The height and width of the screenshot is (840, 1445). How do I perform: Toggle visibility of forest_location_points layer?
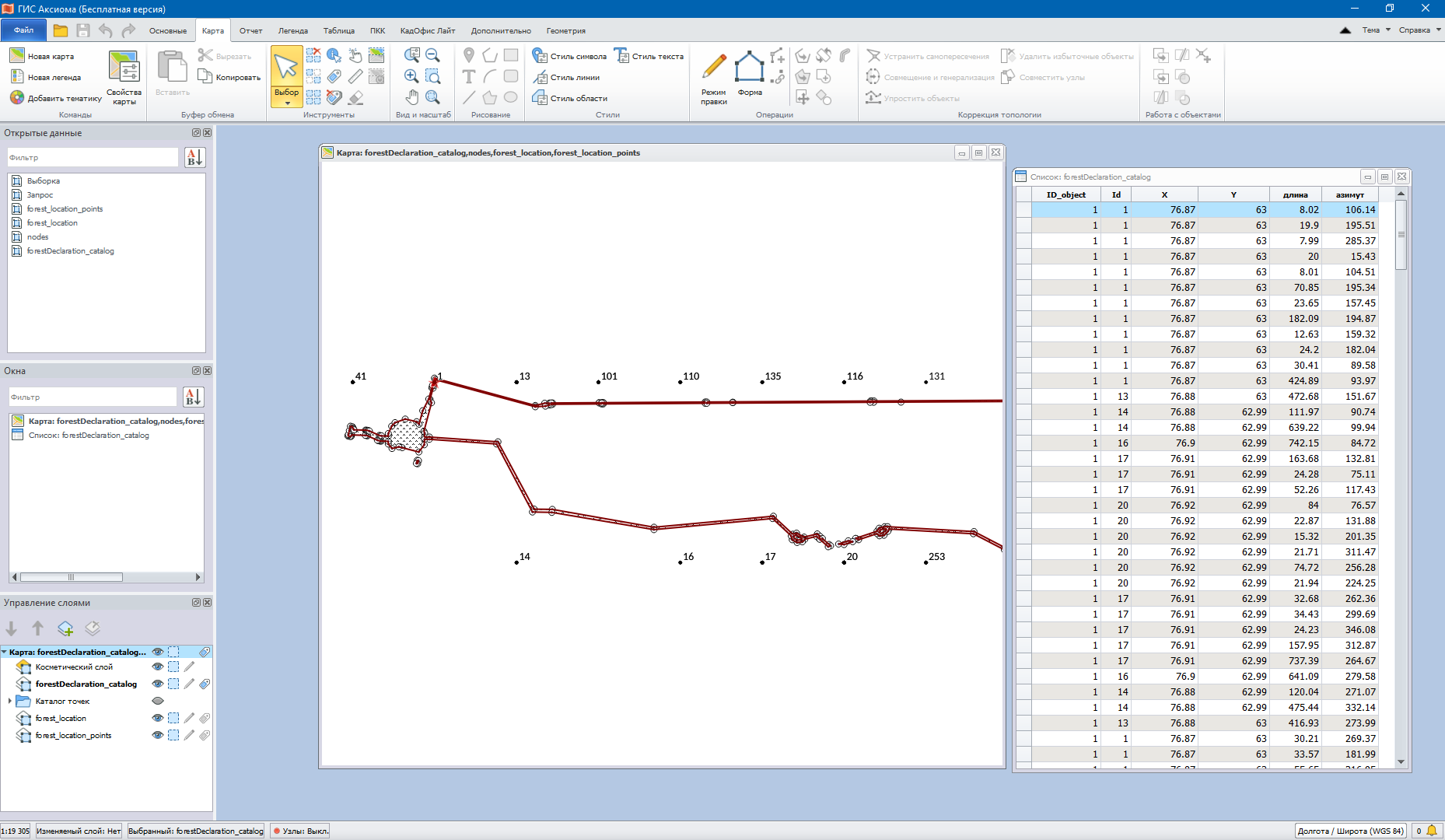point(158,736)
